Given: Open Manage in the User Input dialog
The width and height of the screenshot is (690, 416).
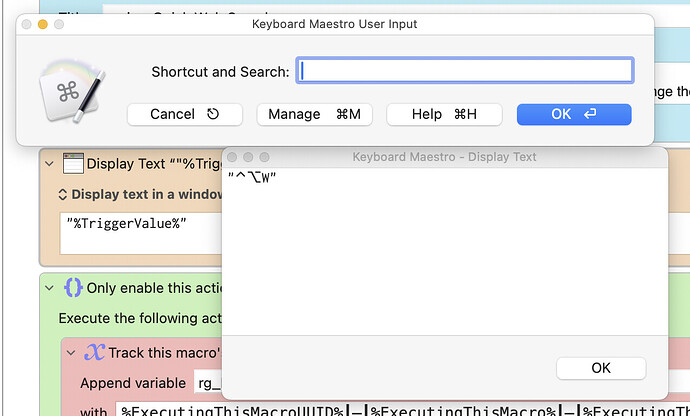Looking at the screenshot, I should pyautogui.click(x=315, y=114).
